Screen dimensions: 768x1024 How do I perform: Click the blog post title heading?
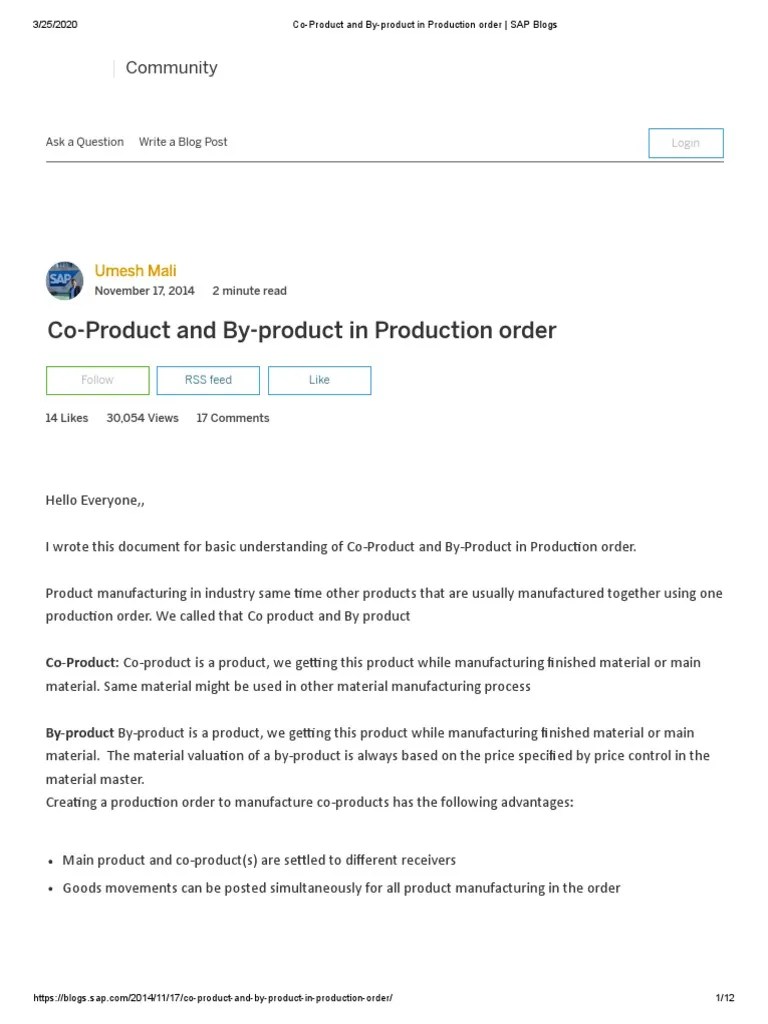point(301,330)
